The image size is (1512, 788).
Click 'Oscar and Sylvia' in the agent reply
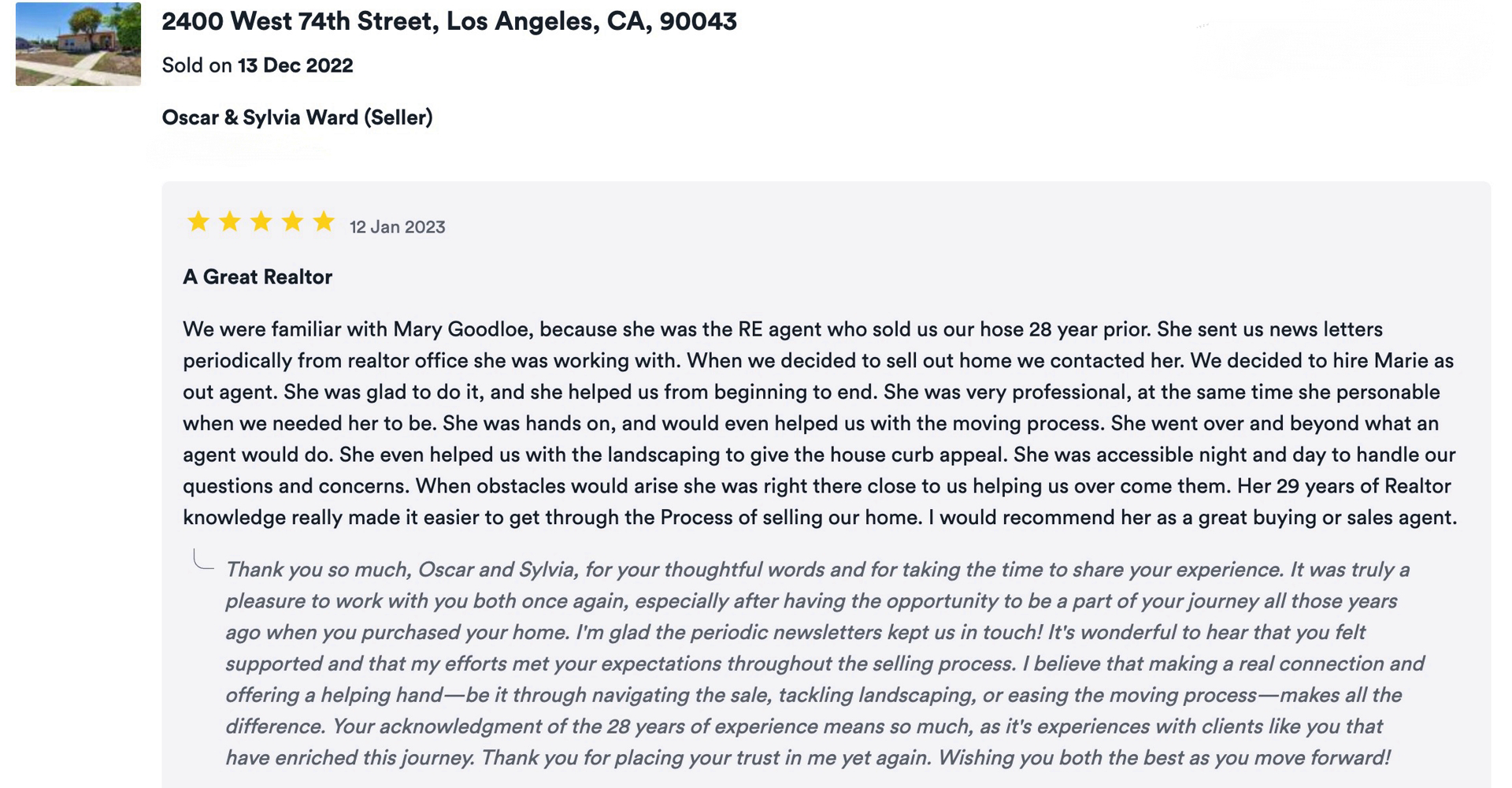tap(498, 570)
